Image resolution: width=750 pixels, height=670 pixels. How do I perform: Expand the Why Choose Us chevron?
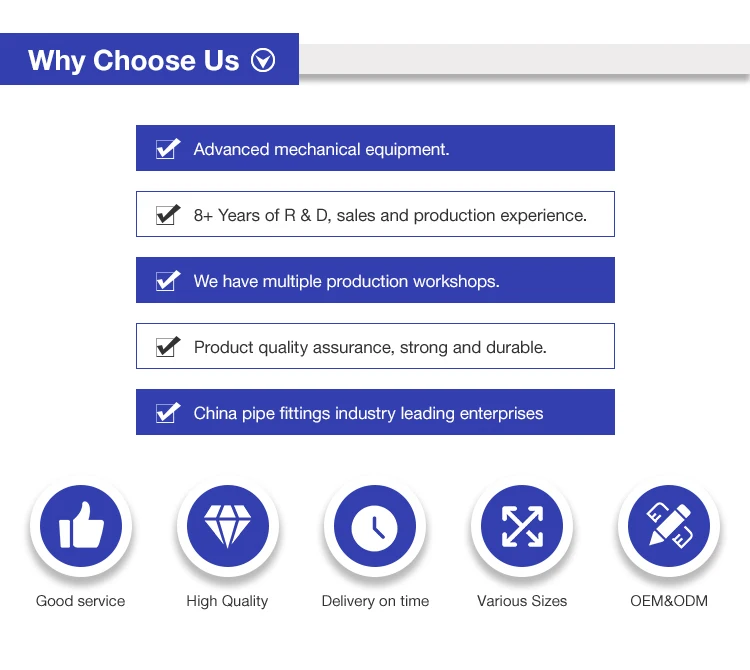coord(263,61)
